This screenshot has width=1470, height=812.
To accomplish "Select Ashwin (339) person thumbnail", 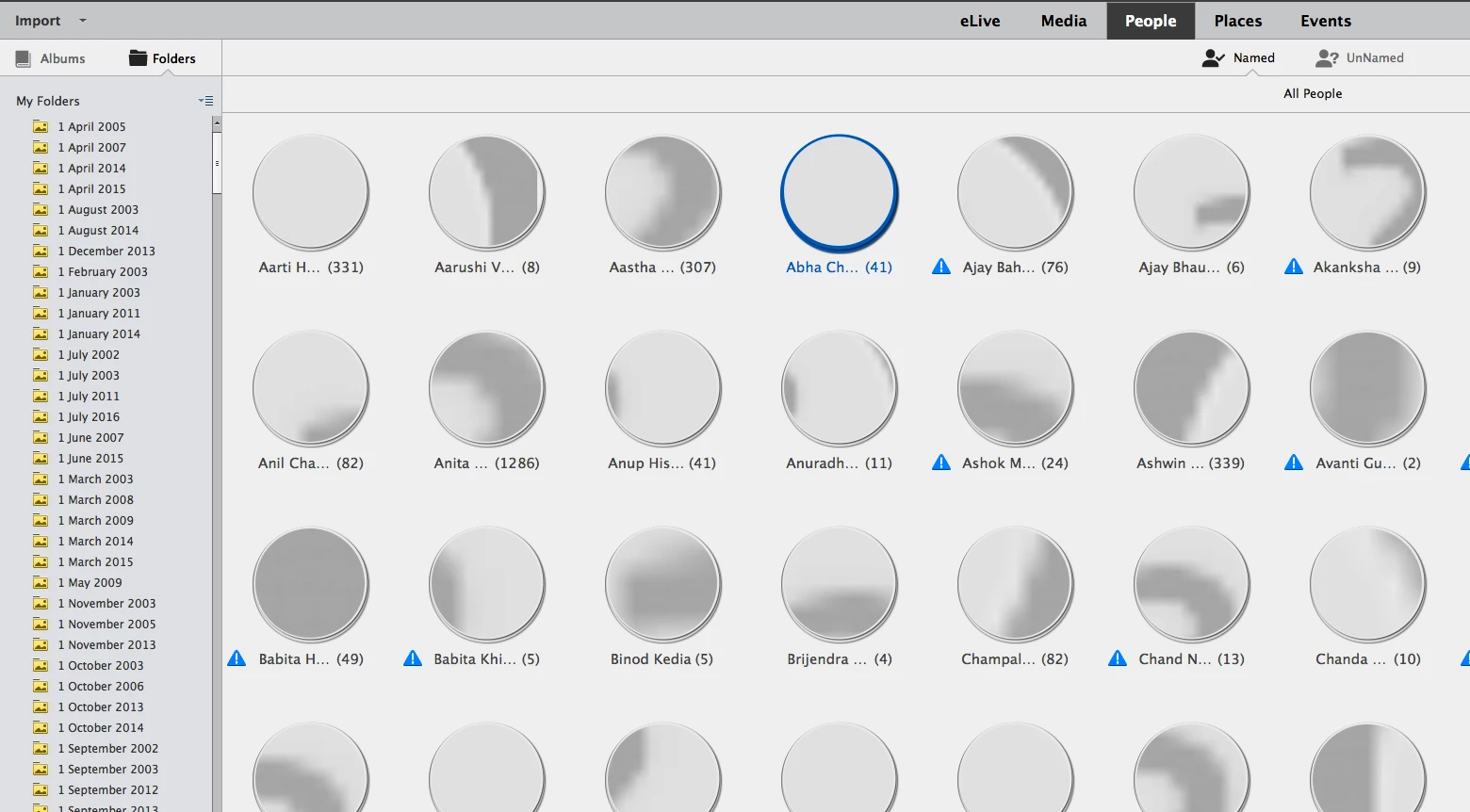I will click(1191, 387).
